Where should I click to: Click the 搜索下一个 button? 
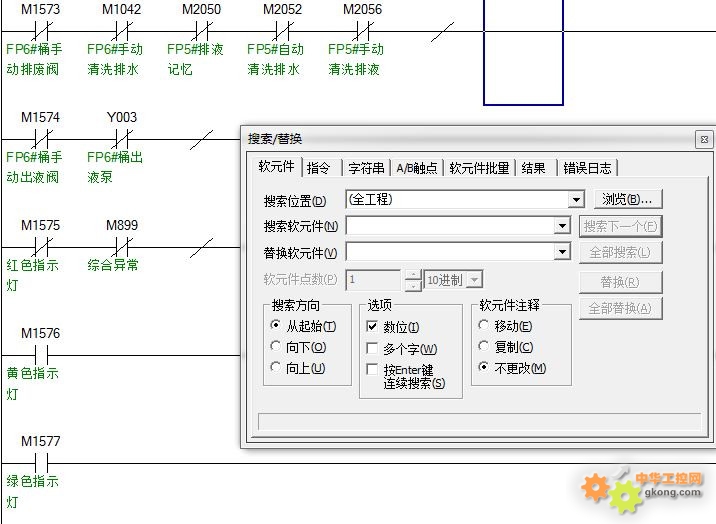pos(621,226)
